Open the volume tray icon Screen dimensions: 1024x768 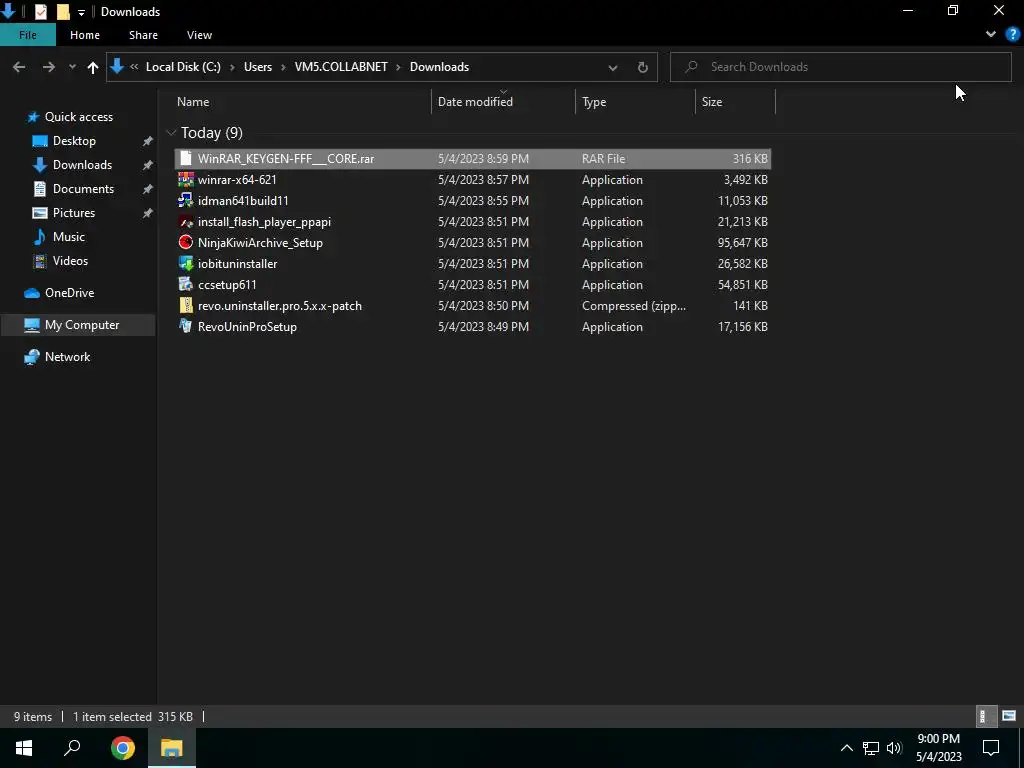pyautogui.click(x=894, y=748)
